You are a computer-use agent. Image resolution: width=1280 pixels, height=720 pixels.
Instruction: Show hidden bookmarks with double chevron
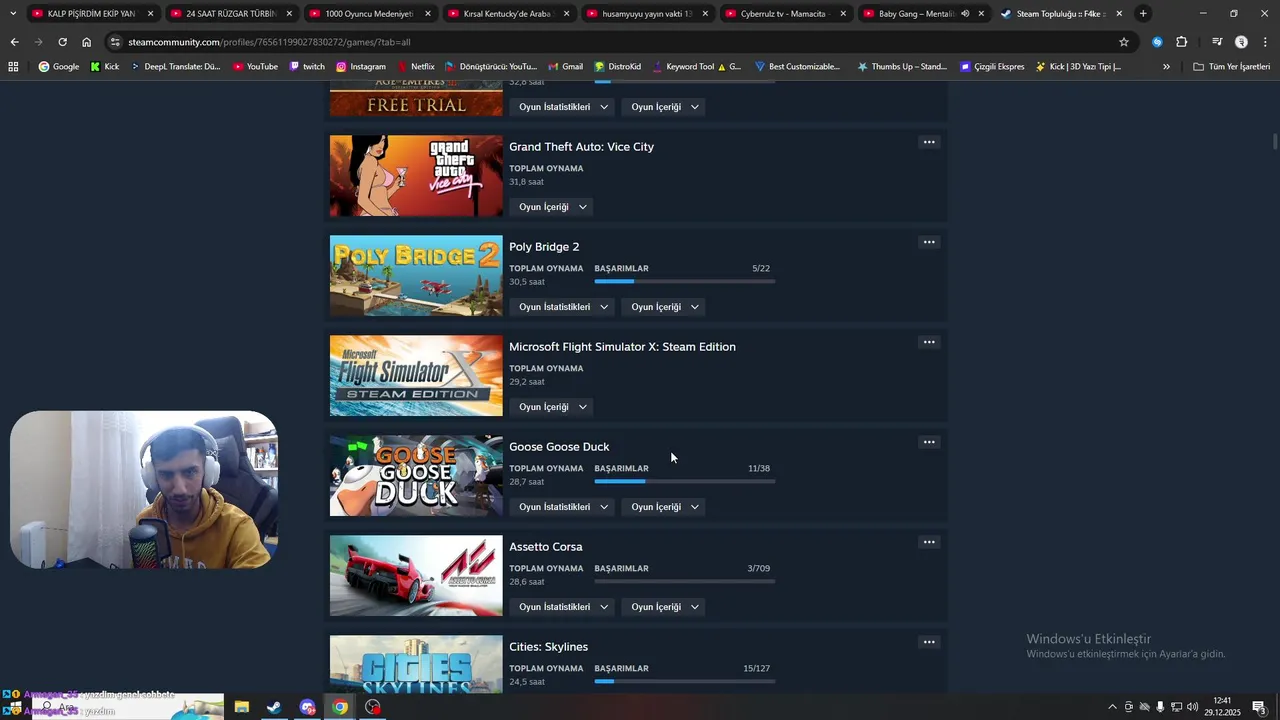1166,67
